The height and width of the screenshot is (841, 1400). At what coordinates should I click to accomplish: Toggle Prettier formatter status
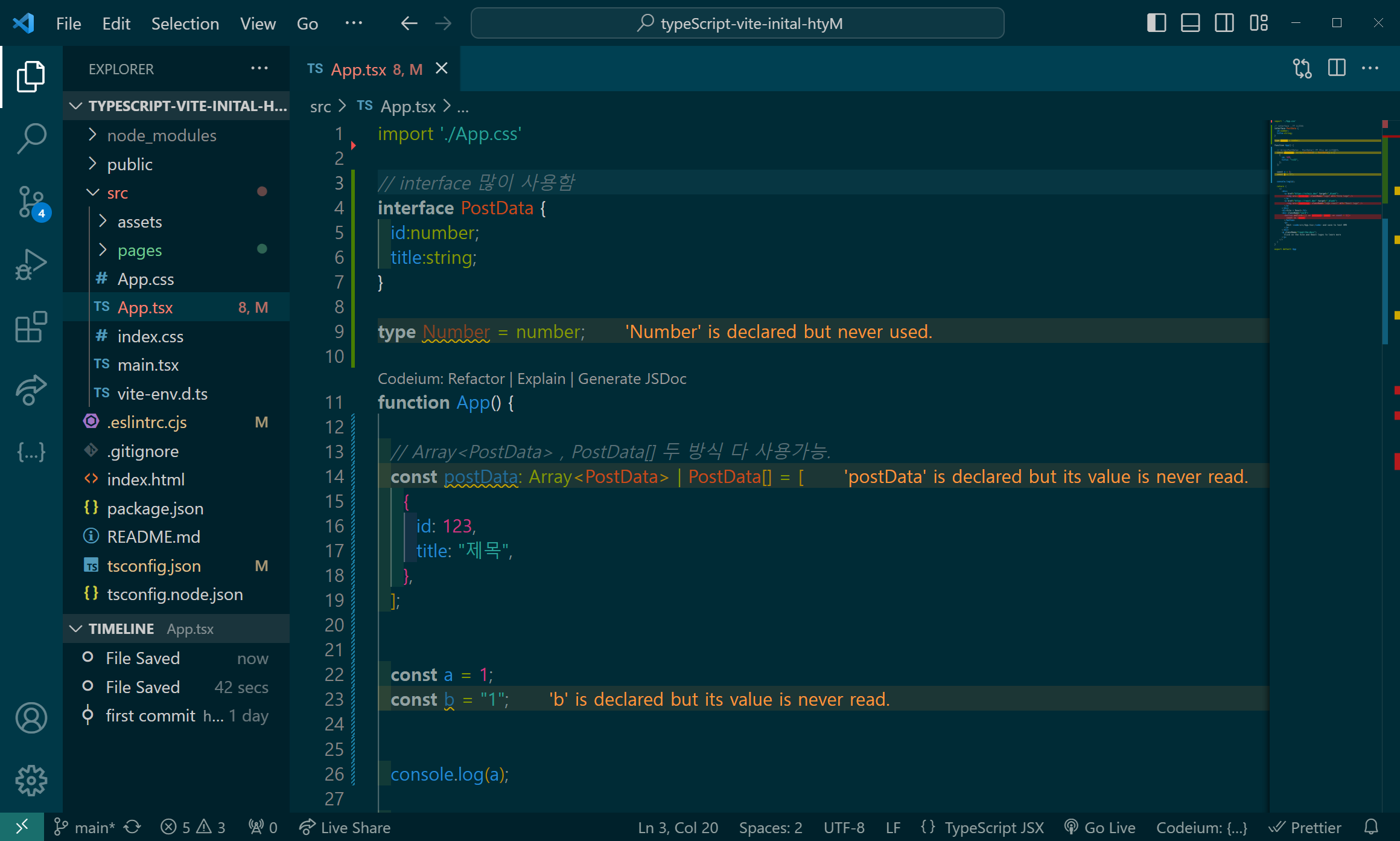click(1305, 827)
